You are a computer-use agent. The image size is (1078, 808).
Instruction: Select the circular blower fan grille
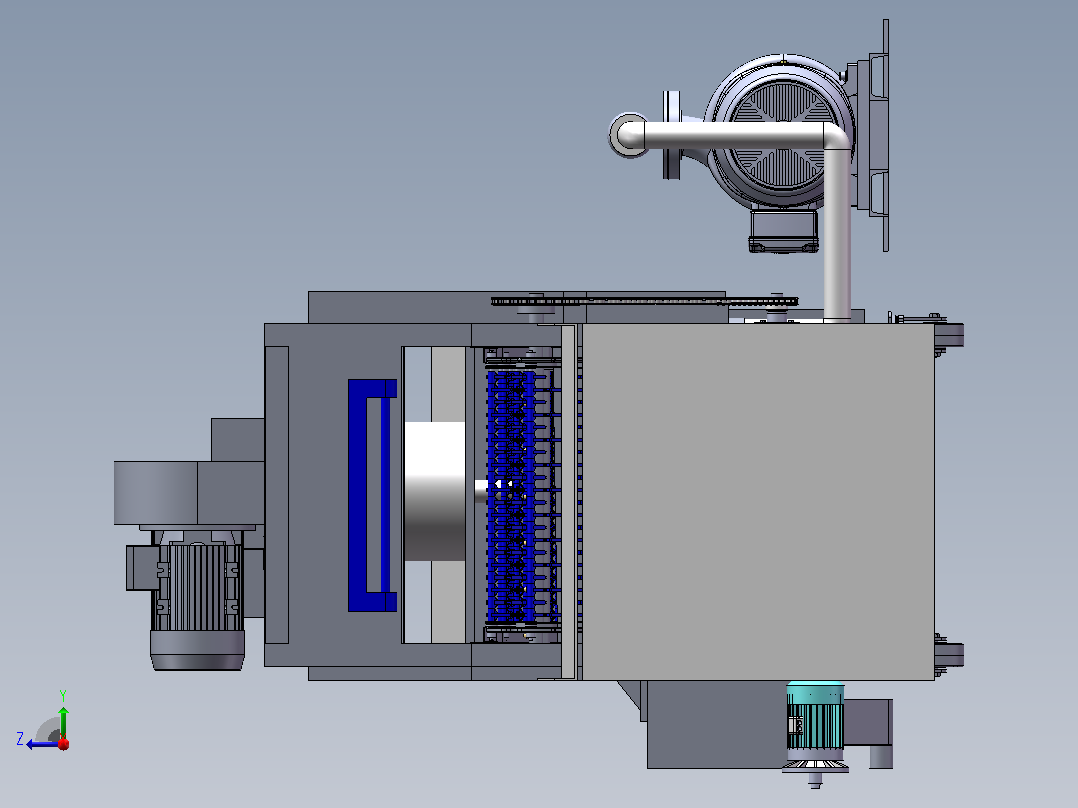781,135
